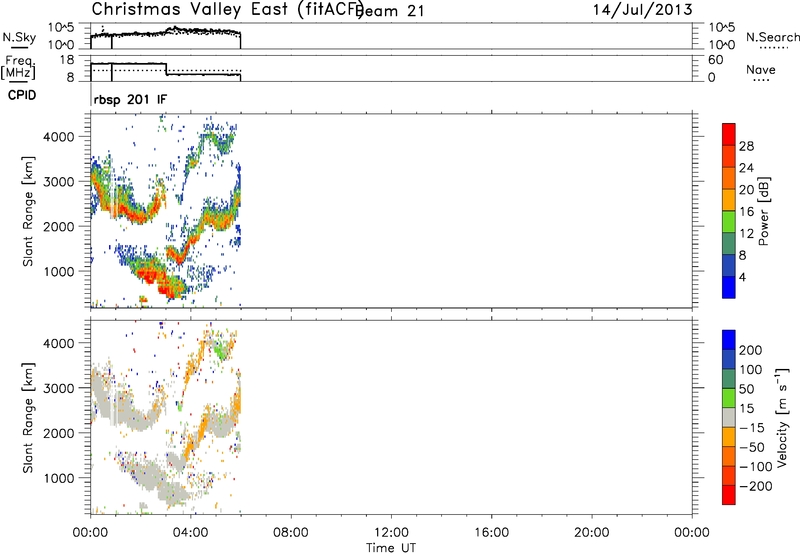Click the left '10^5' noise axis label
This screenshot has height=554, width=800.
[61, 28]
